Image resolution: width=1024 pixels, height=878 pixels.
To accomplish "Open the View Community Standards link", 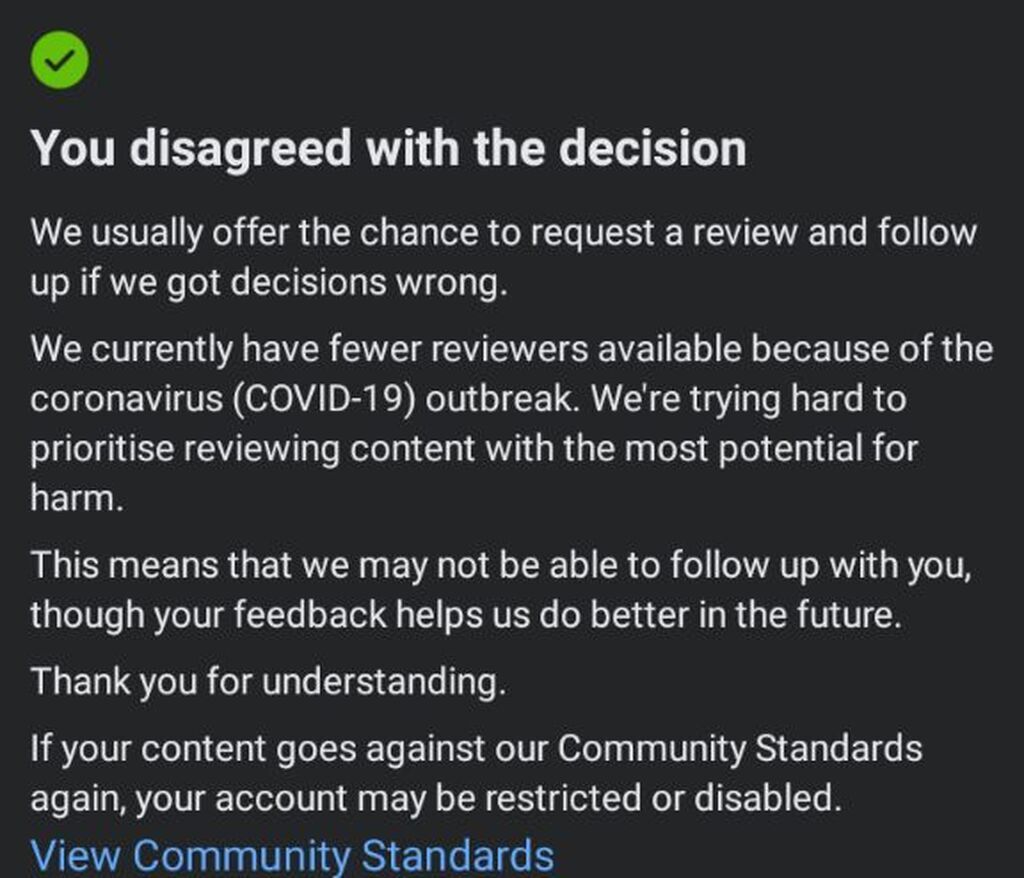I will click(x=292, y=855).
